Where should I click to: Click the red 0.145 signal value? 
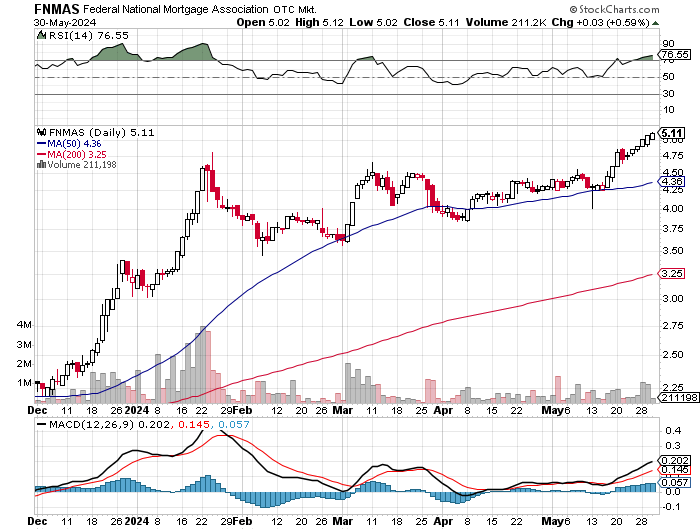(193, 424)
